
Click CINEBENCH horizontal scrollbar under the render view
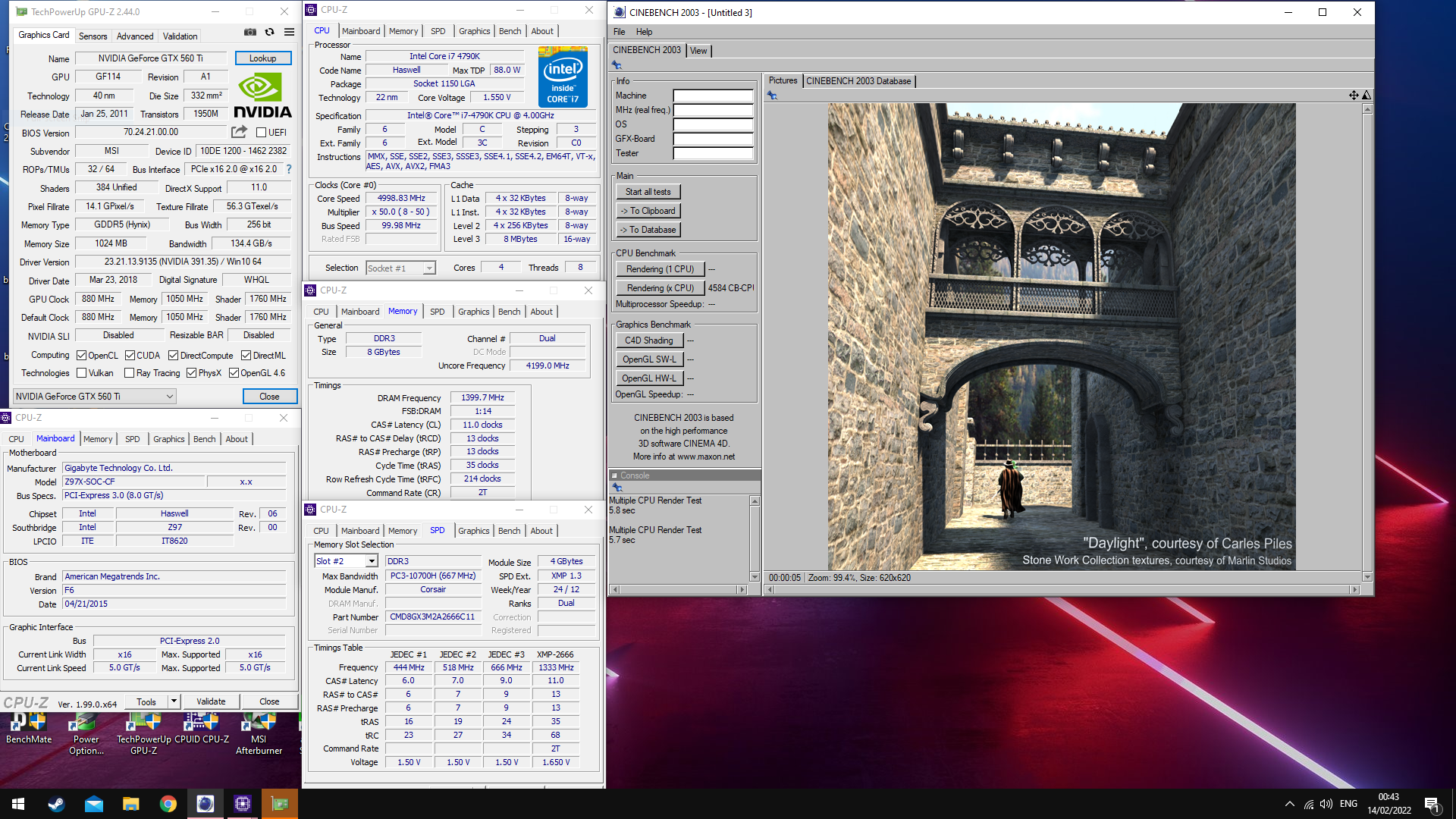(1062, 589)
